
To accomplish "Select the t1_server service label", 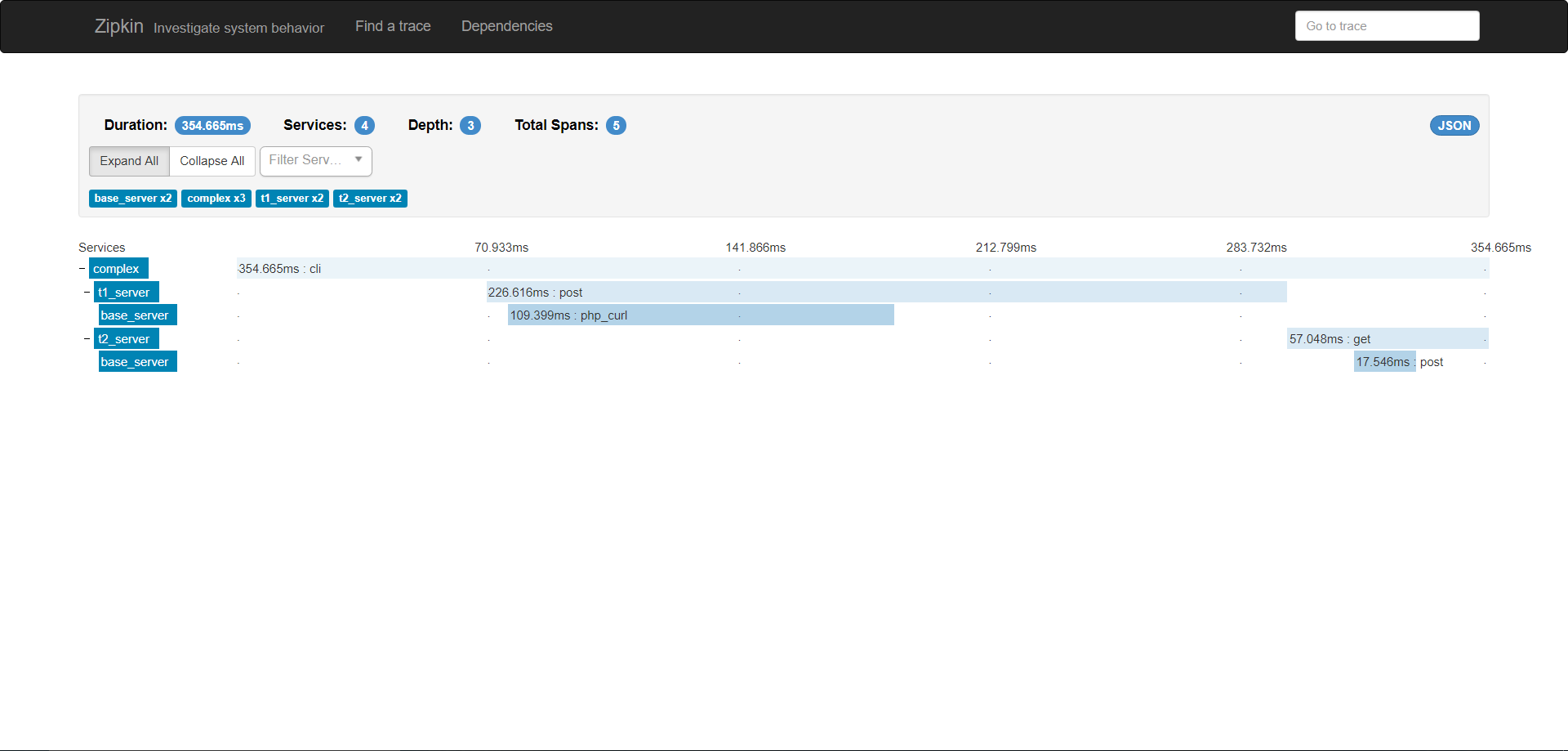I will (127, 293).
